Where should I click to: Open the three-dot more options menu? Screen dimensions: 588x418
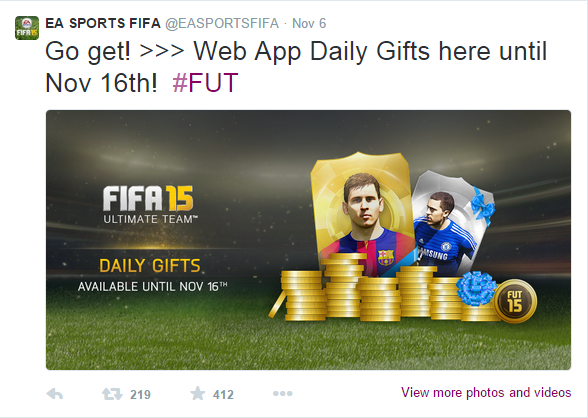coord(283,394)
